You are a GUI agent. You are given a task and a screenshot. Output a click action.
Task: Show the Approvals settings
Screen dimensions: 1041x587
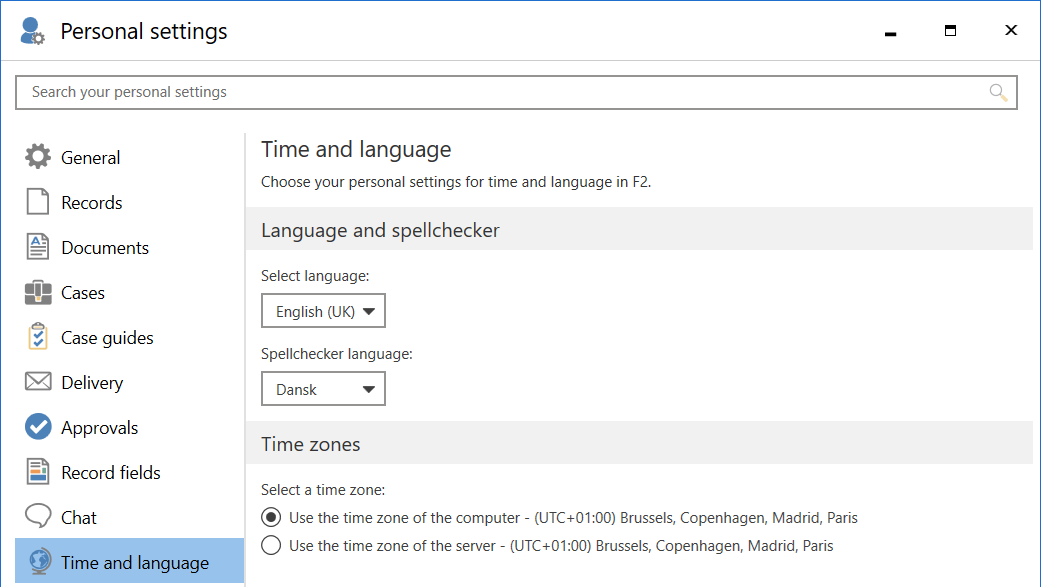(x=129, y=428)
